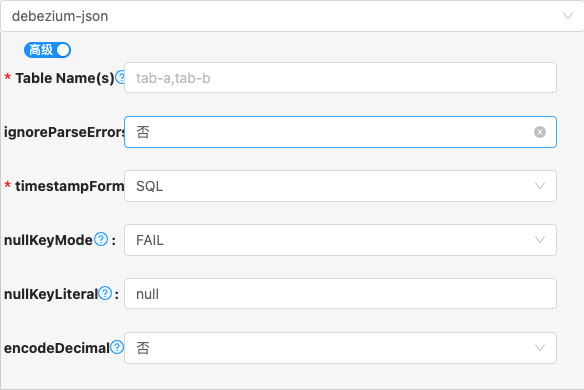Expand the encodeDecimal 否 dropdown
The image size is (584, 390).
pyautogui.click(x=340, y=348)
